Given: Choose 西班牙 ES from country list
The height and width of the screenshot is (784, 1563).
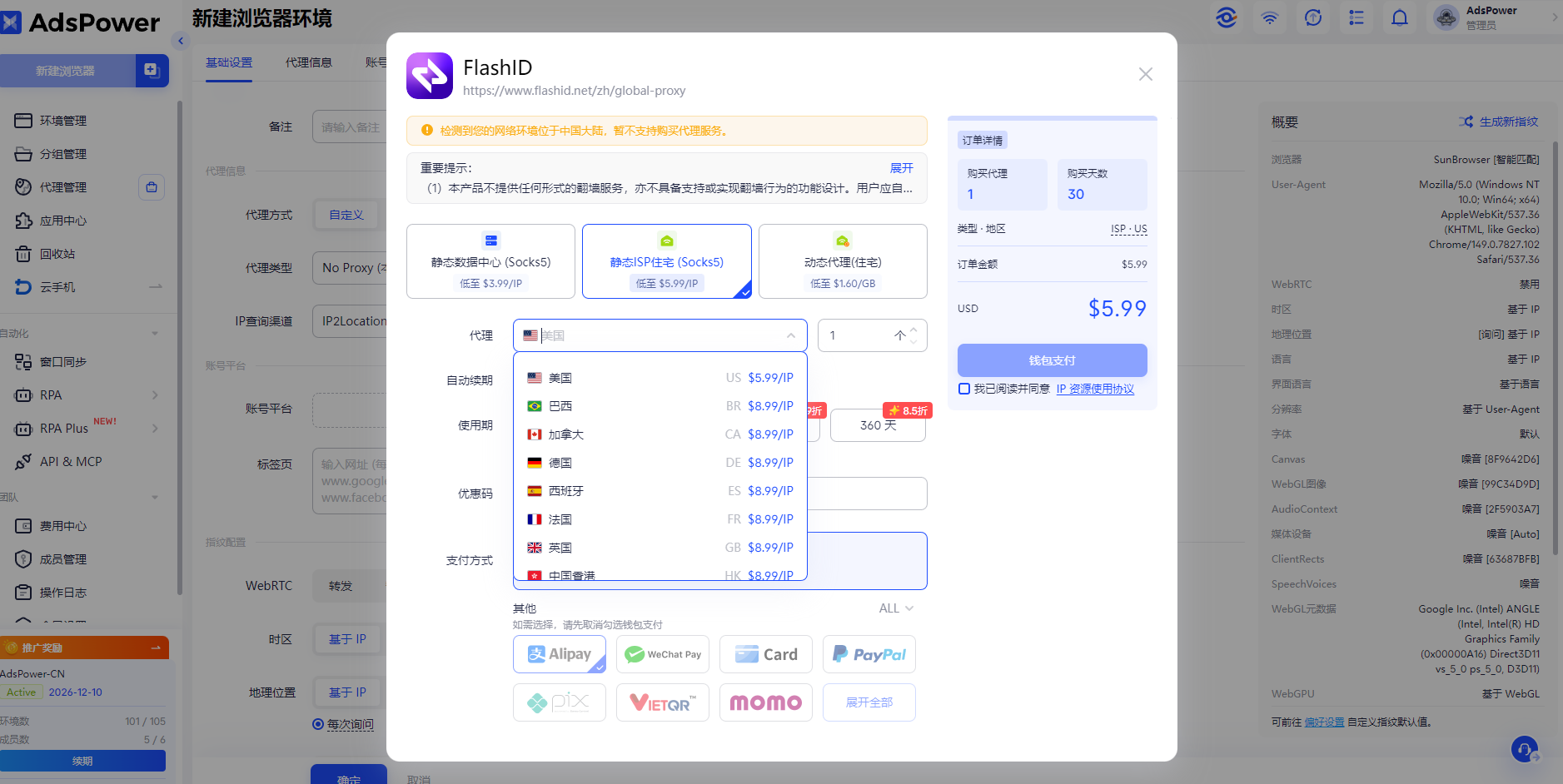Looking at the screenshot, I should [x=660, y=491].
